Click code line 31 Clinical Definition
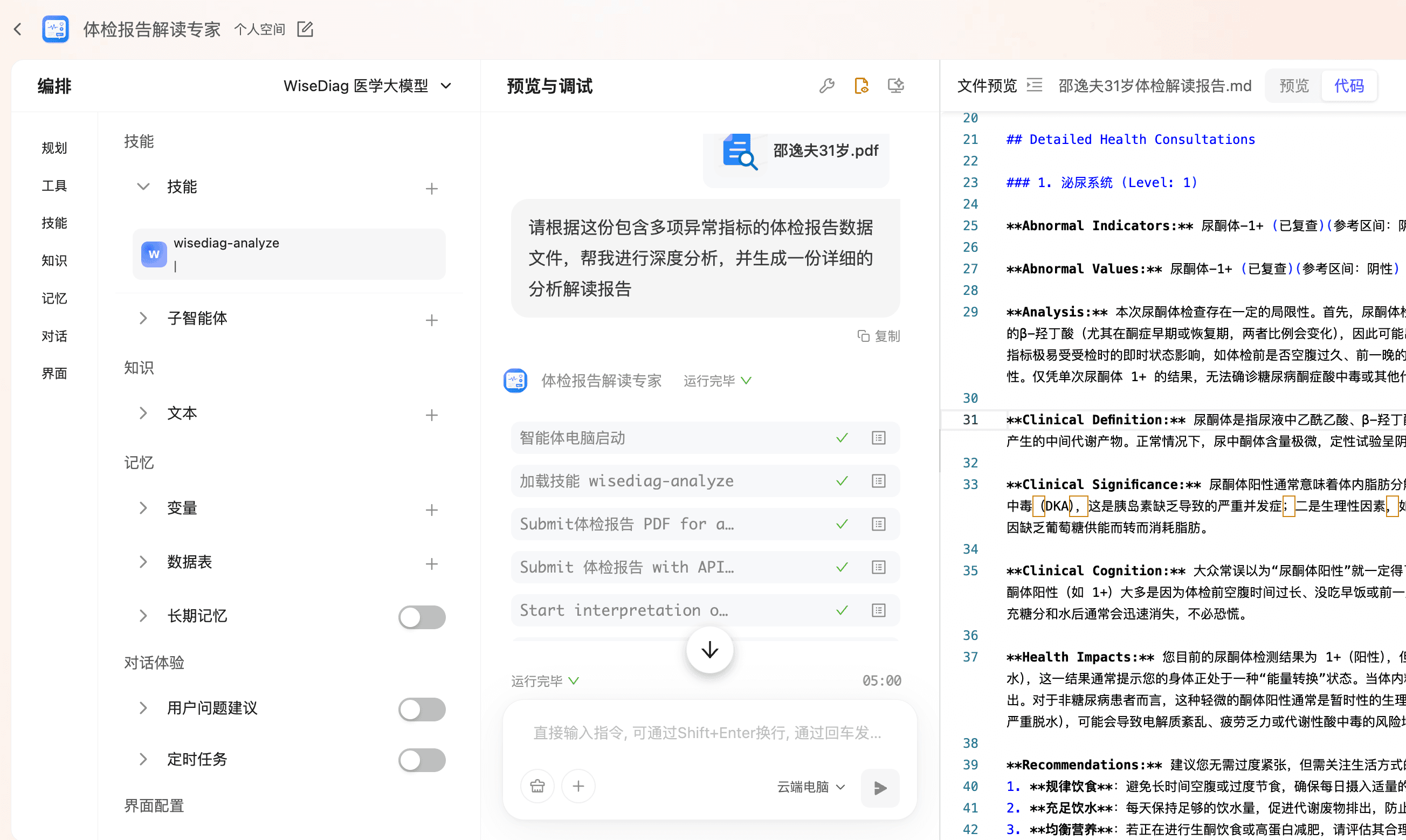Screen dimensions: 1406x840 click(x=1205, y=419)
